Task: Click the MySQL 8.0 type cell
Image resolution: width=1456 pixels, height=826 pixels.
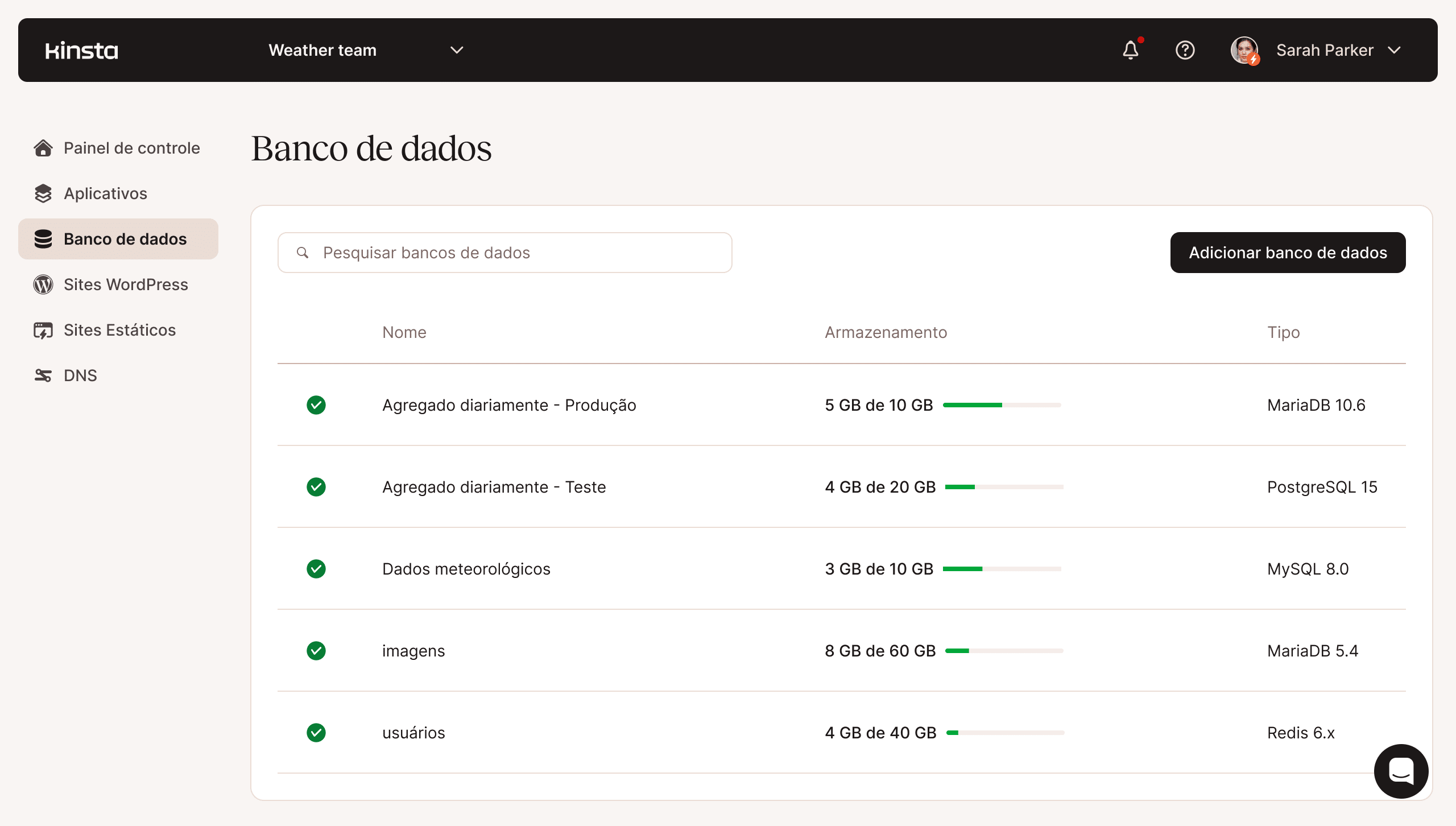Action: [x=1308, y=569]
